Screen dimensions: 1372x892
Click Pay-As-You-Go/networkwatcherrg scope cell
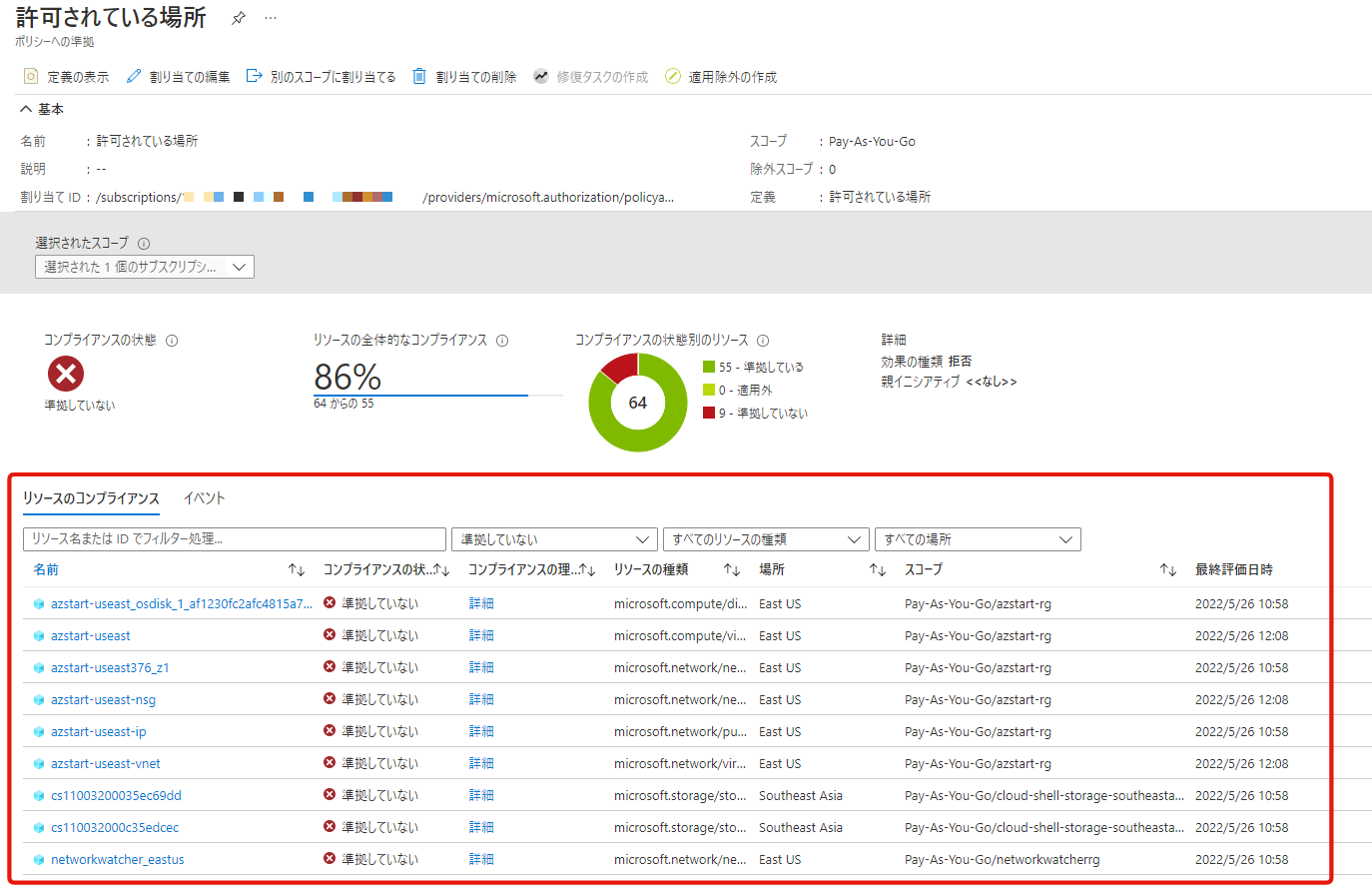tap(1002, 860)
